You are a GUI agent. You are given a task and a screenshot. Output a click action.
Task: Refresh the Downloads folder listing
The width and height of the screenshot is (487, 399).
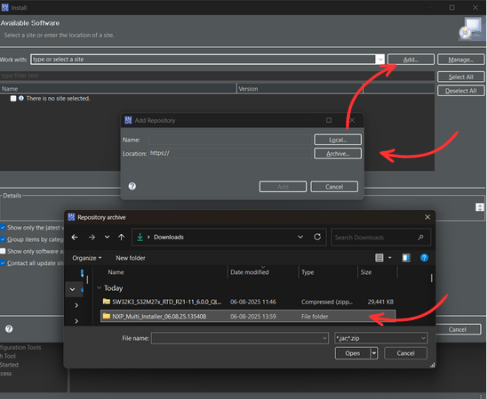[x=317, y=237]
